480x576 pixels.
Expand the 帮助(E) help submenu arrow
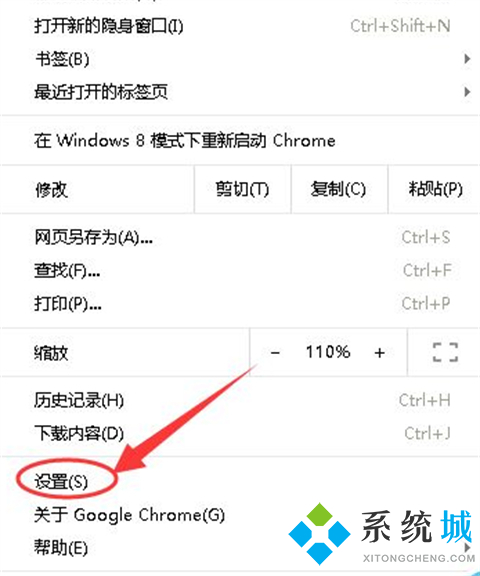(x=468, y=547)
